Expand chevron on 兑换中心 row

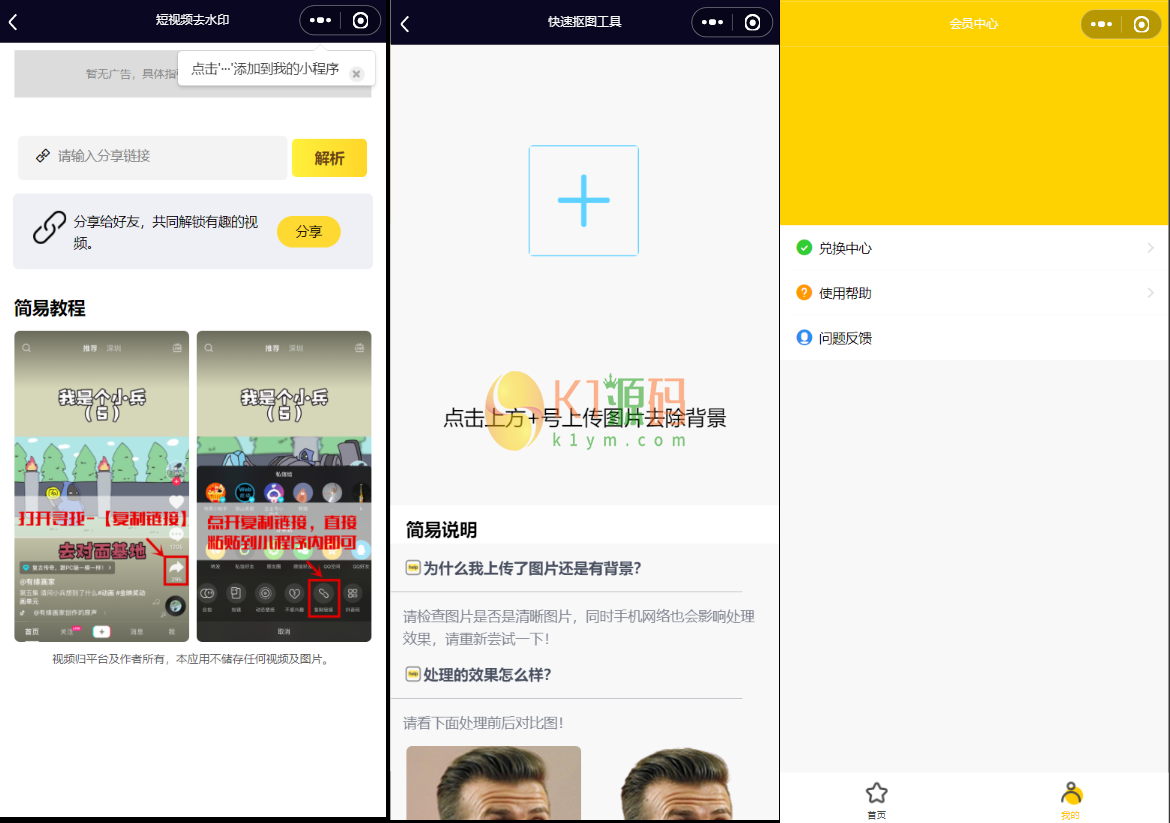[1150, 248]
